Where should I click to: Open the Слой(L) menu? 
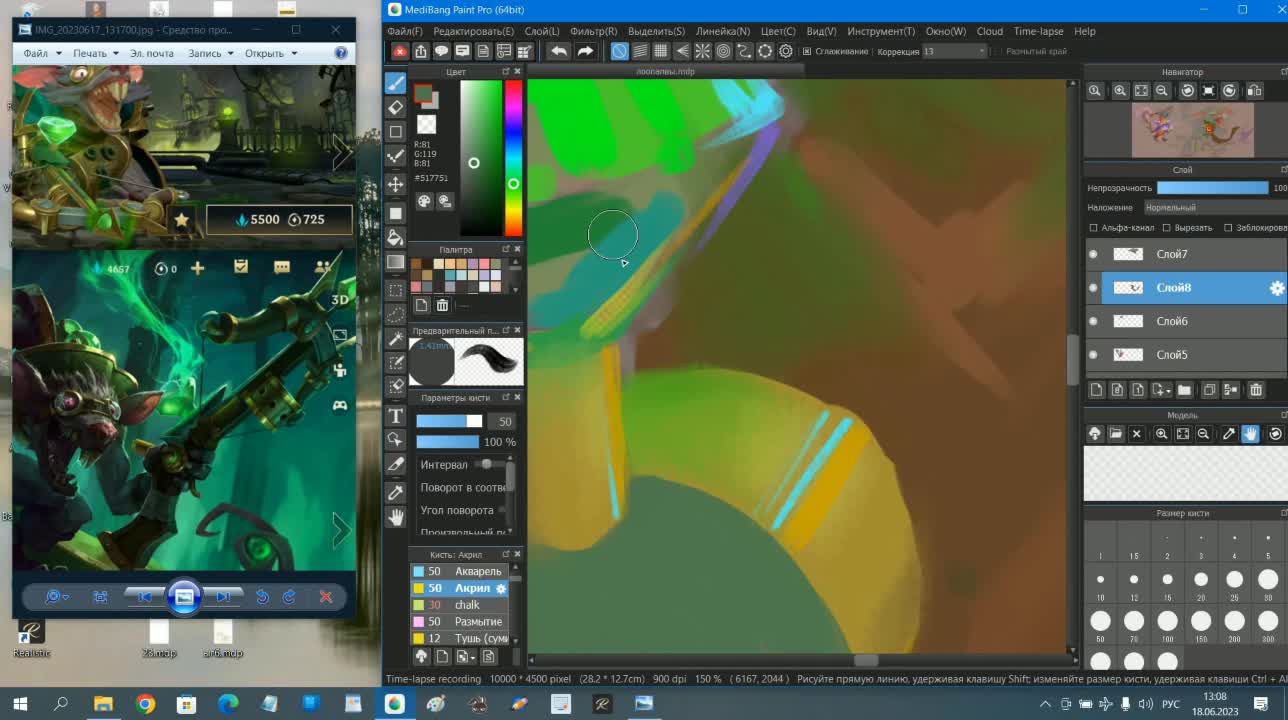click(541, 31)
